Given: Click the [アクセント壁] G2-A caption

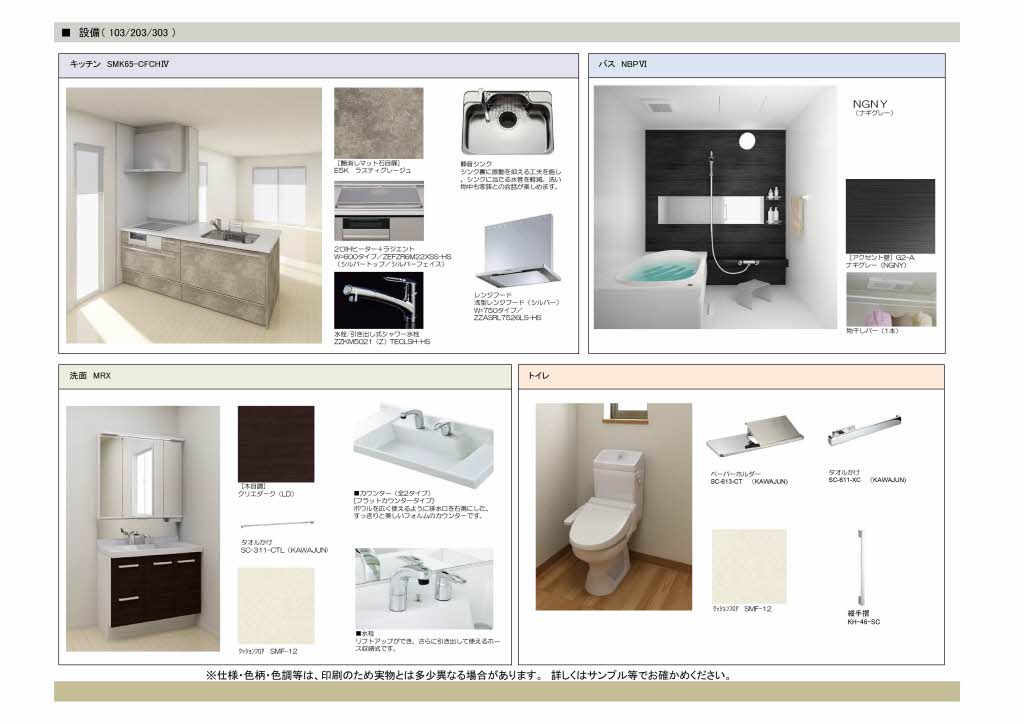Looking at the screenshot, I should pos(880,261).
